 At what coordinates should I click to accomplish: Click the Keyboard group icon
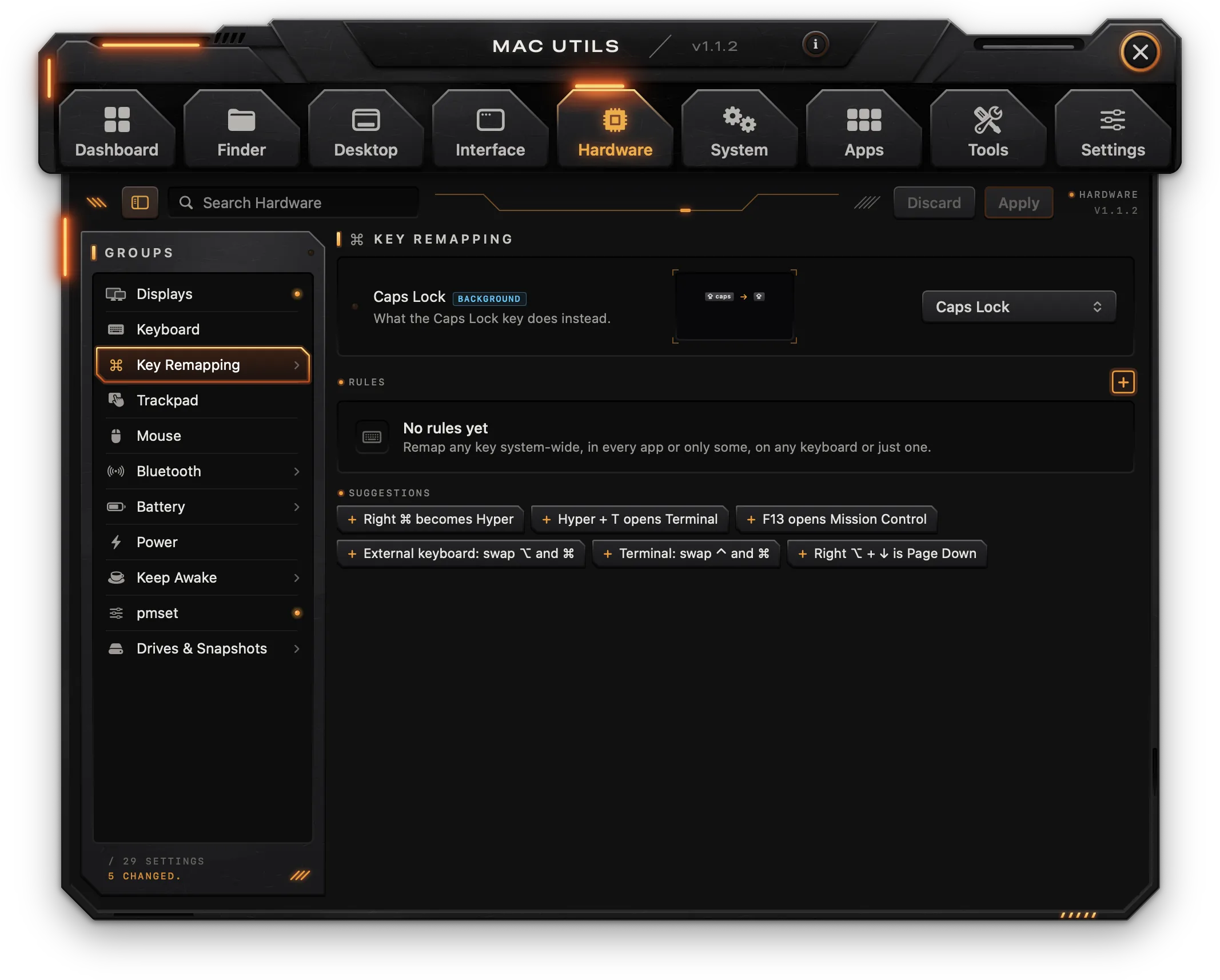(116, 329)
